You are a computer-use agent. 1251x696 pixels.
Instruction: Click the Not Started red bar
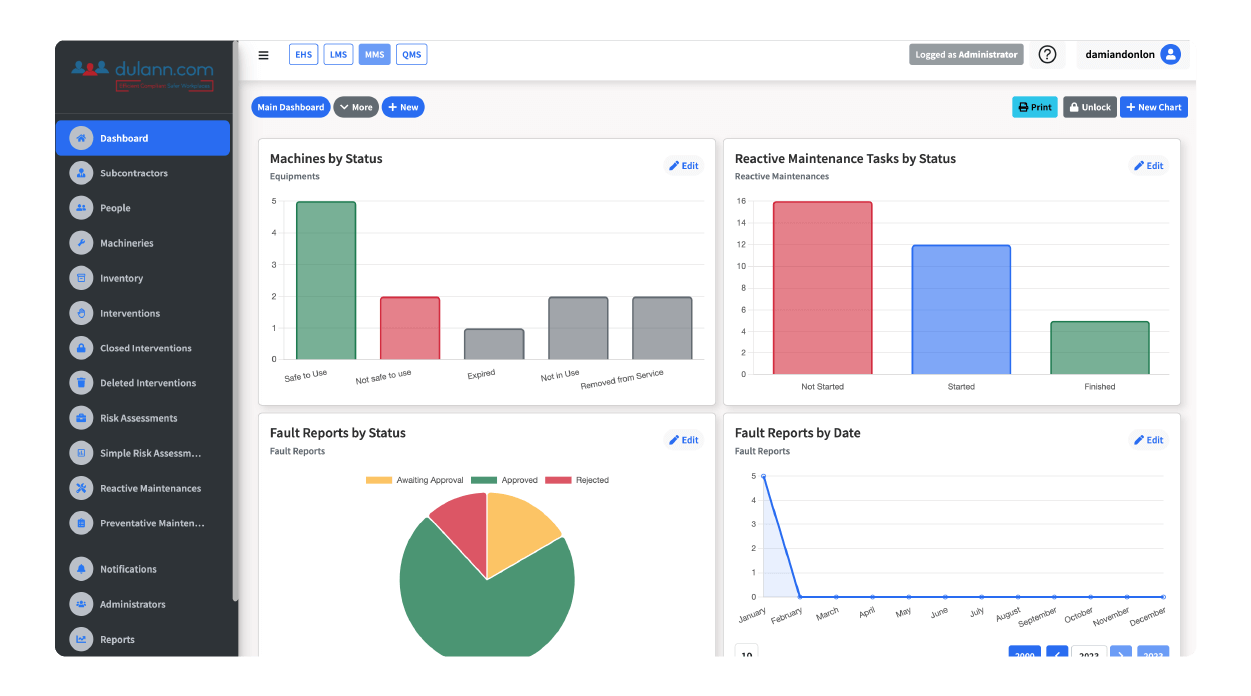[x=823, y=288]
